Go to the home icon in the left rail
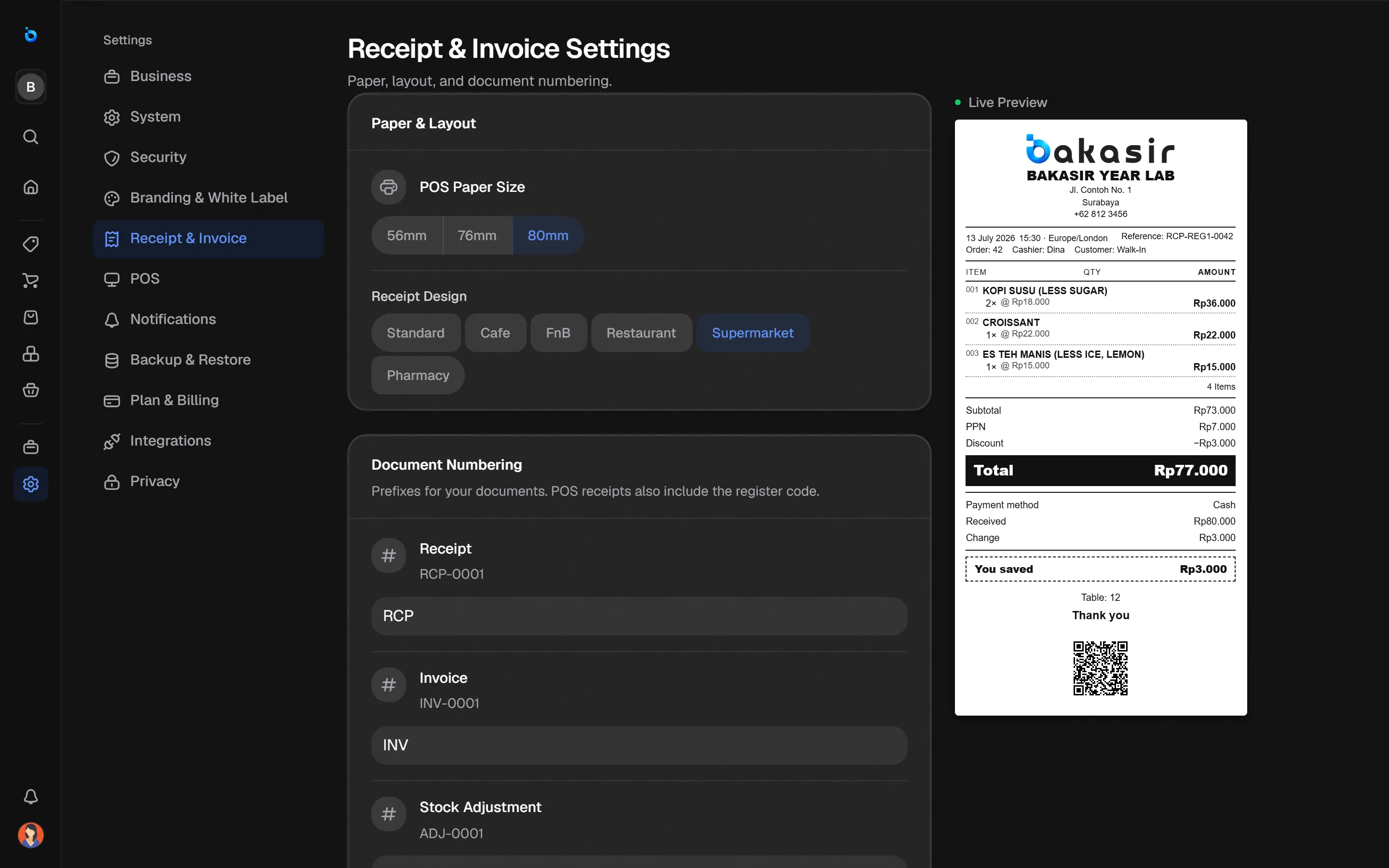The width and height of the screenshot is (1389, 868). [30, 187]
